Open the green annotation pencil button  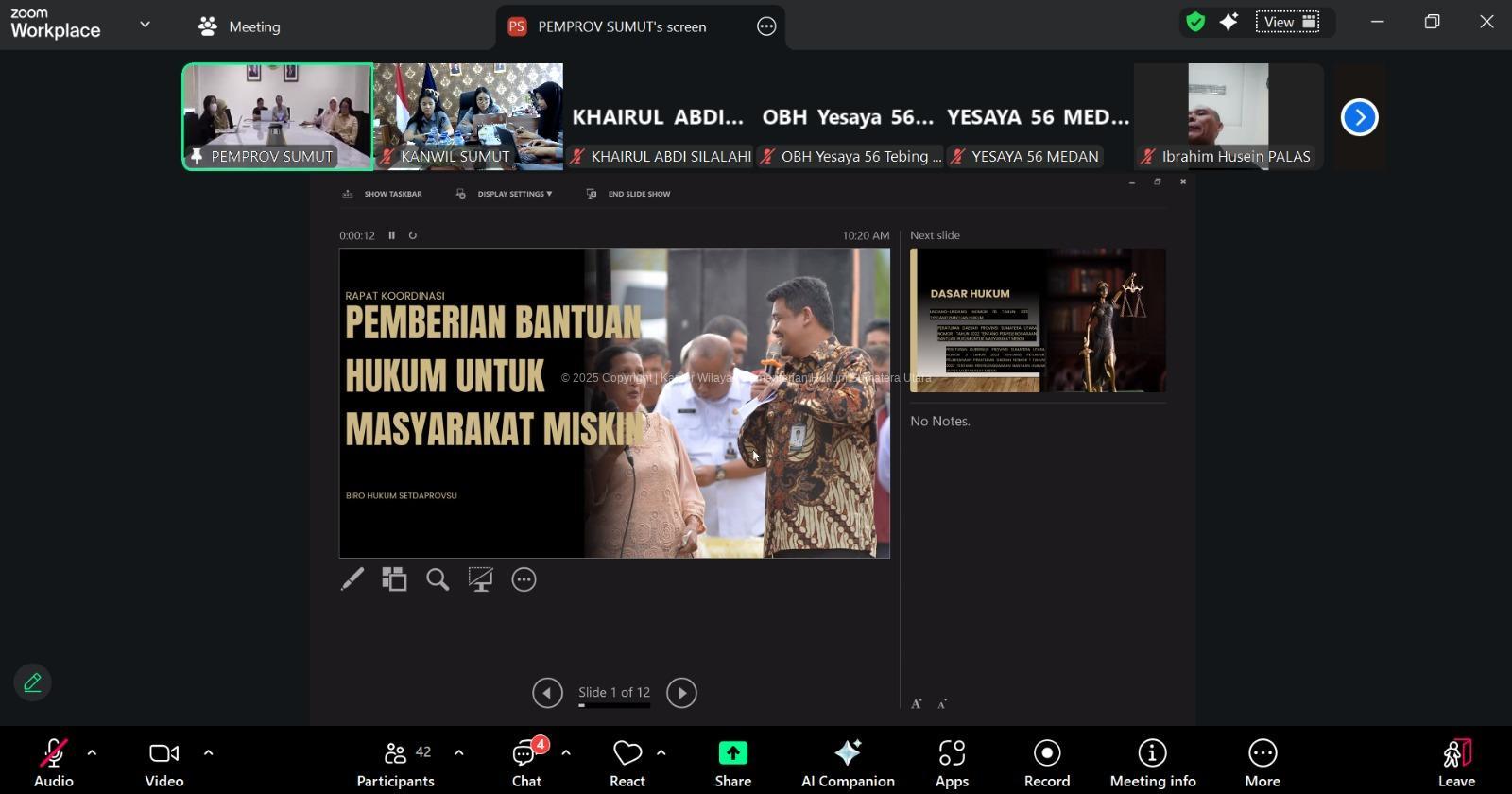tap(32, 682)
